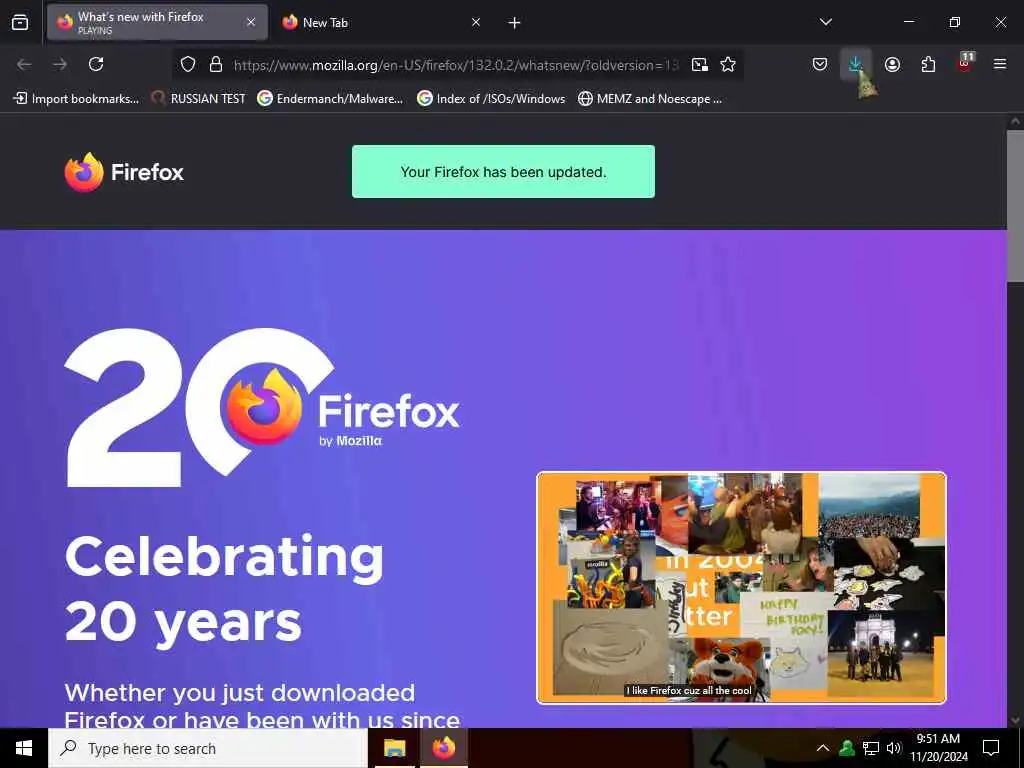Open the Extensions puzzle-piece menu
1024x768 pixels.
tap(929, 64)
